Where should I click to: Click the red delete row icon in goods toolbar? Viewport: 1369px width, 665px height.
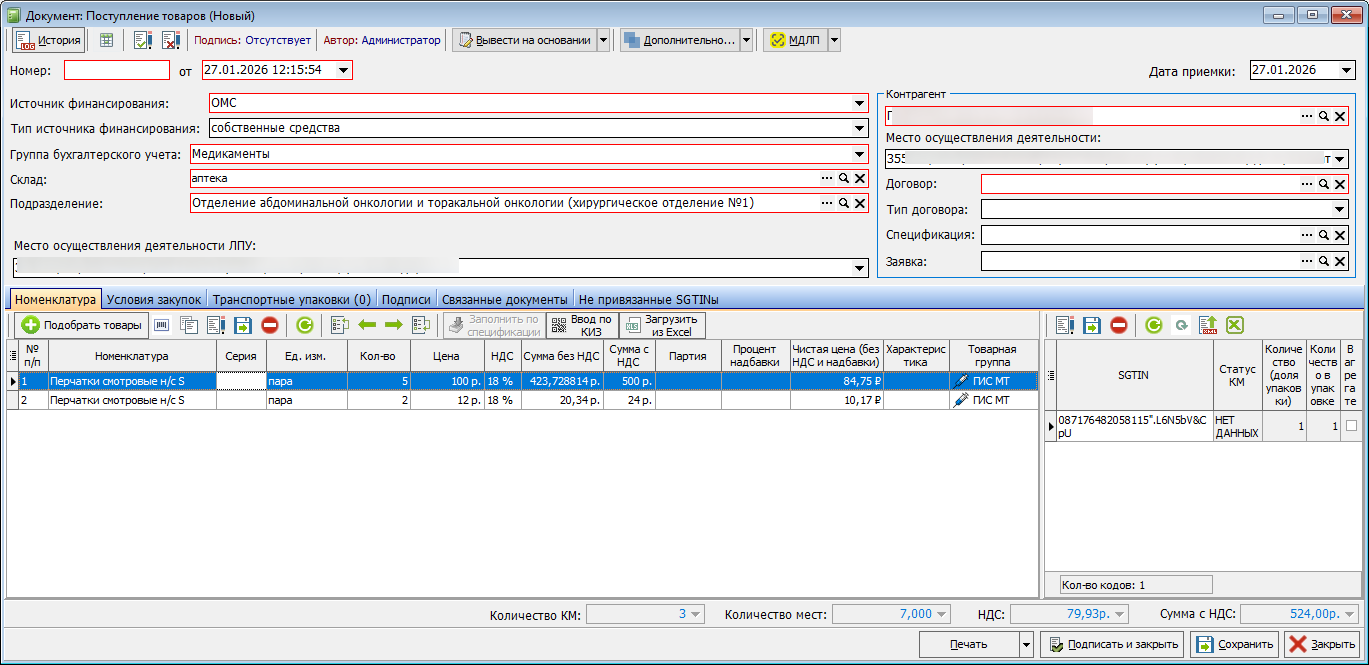click(x=269, y=325)
